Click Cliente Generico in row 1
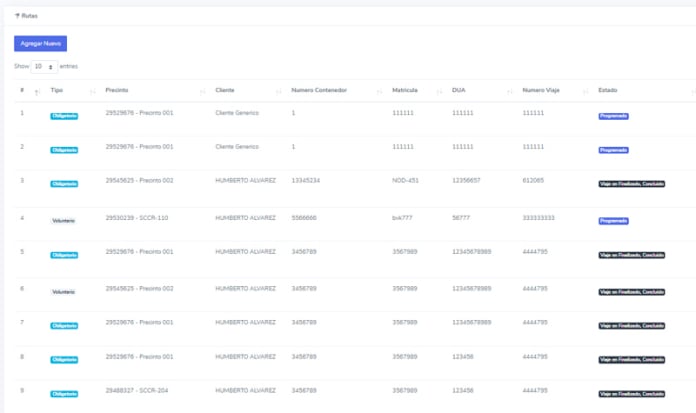 click(x=237, y=113)
